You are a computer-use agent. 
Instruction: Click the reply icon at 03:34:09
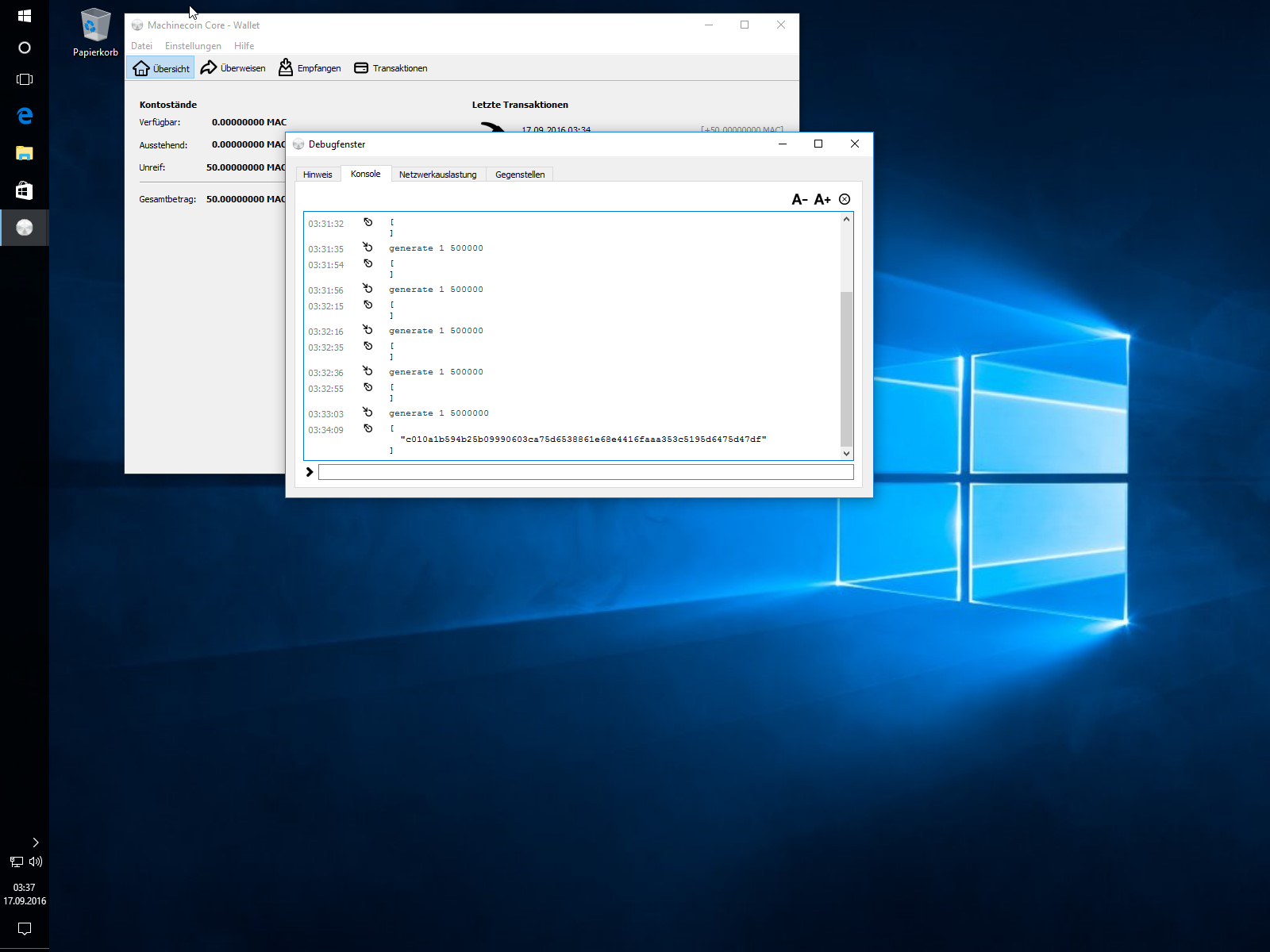(368, 428)
